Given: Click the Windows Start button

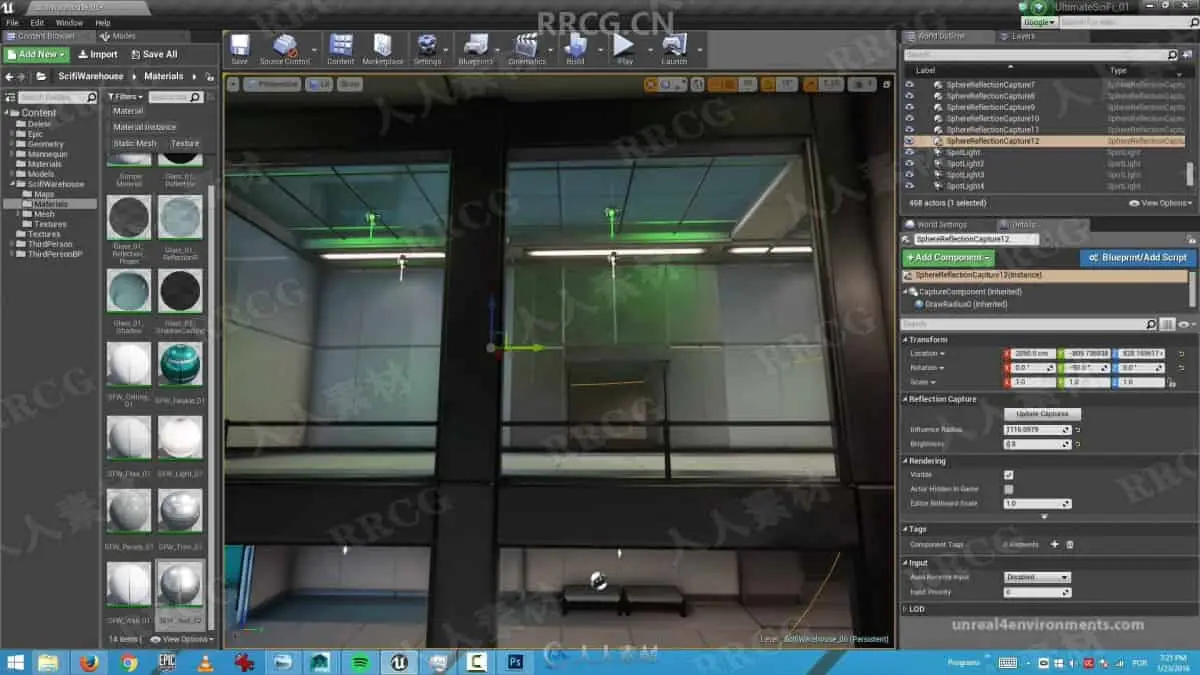Looking at the screenshot, I should coord(14,662).
